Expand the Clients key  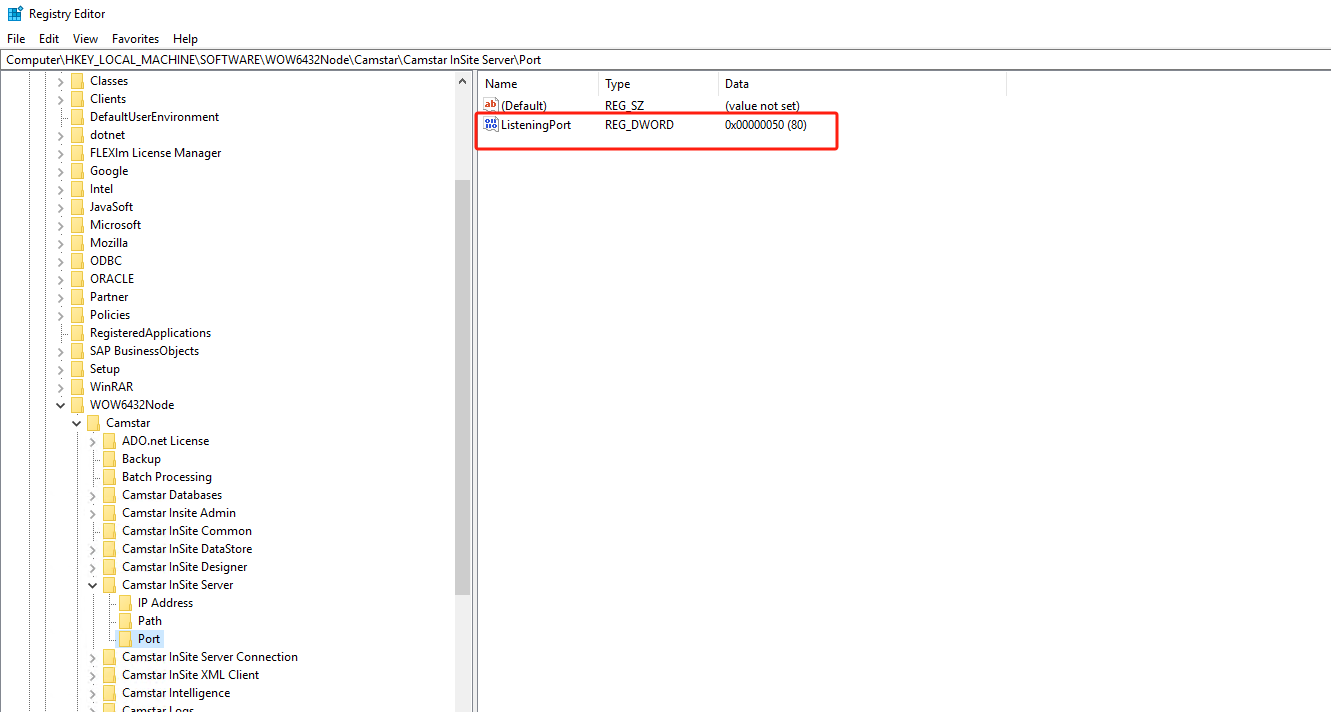tap(61, 99)
